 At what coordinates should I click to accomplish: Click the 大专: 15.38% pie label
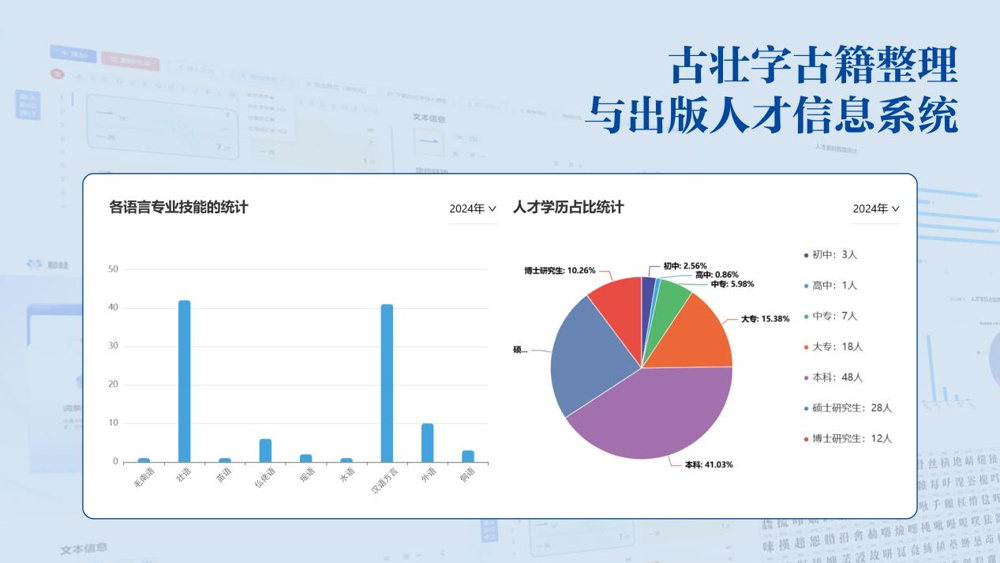pyautogui.click(x=765, y=319)
